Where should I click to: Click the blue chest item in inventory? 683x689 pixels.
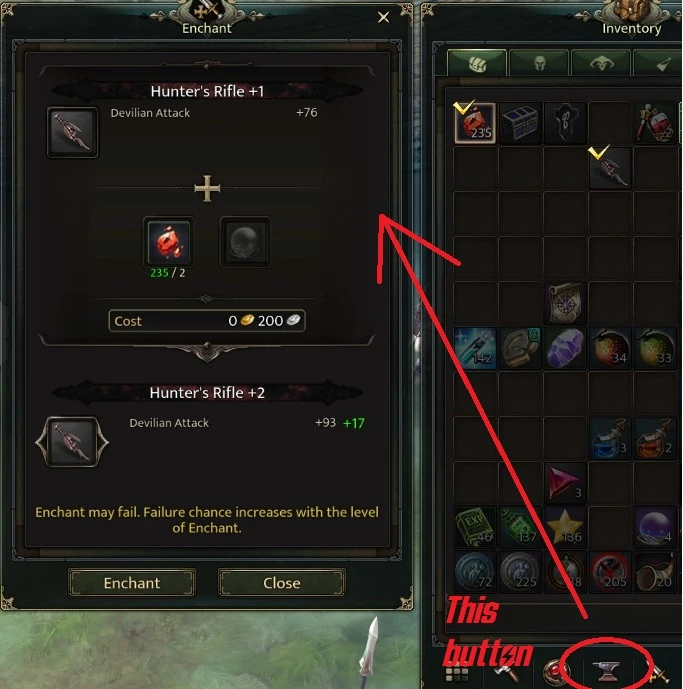tap(520, 123)
